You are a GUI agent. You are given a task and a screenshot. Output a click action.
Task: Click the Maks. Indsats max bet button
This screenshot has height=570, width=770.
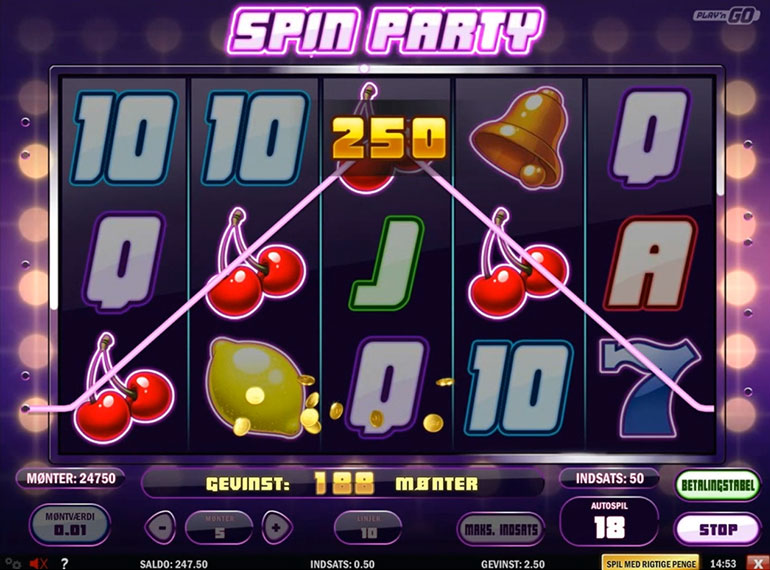point(501,529)
